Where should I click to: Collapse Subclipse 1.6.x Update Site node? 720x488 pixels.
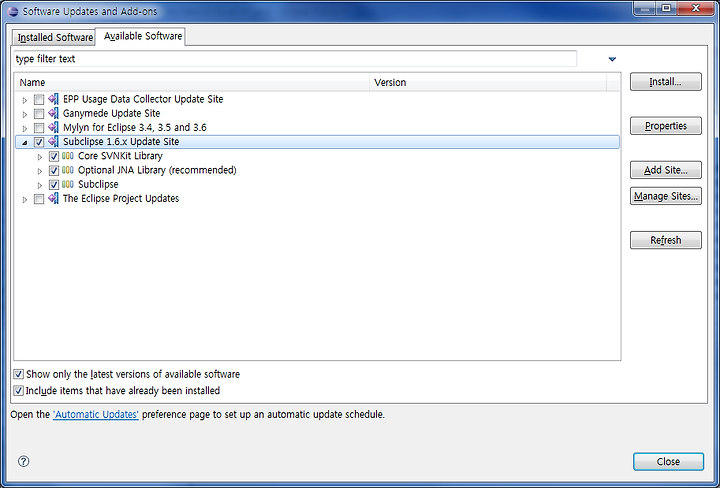click(x=25, y=143)
